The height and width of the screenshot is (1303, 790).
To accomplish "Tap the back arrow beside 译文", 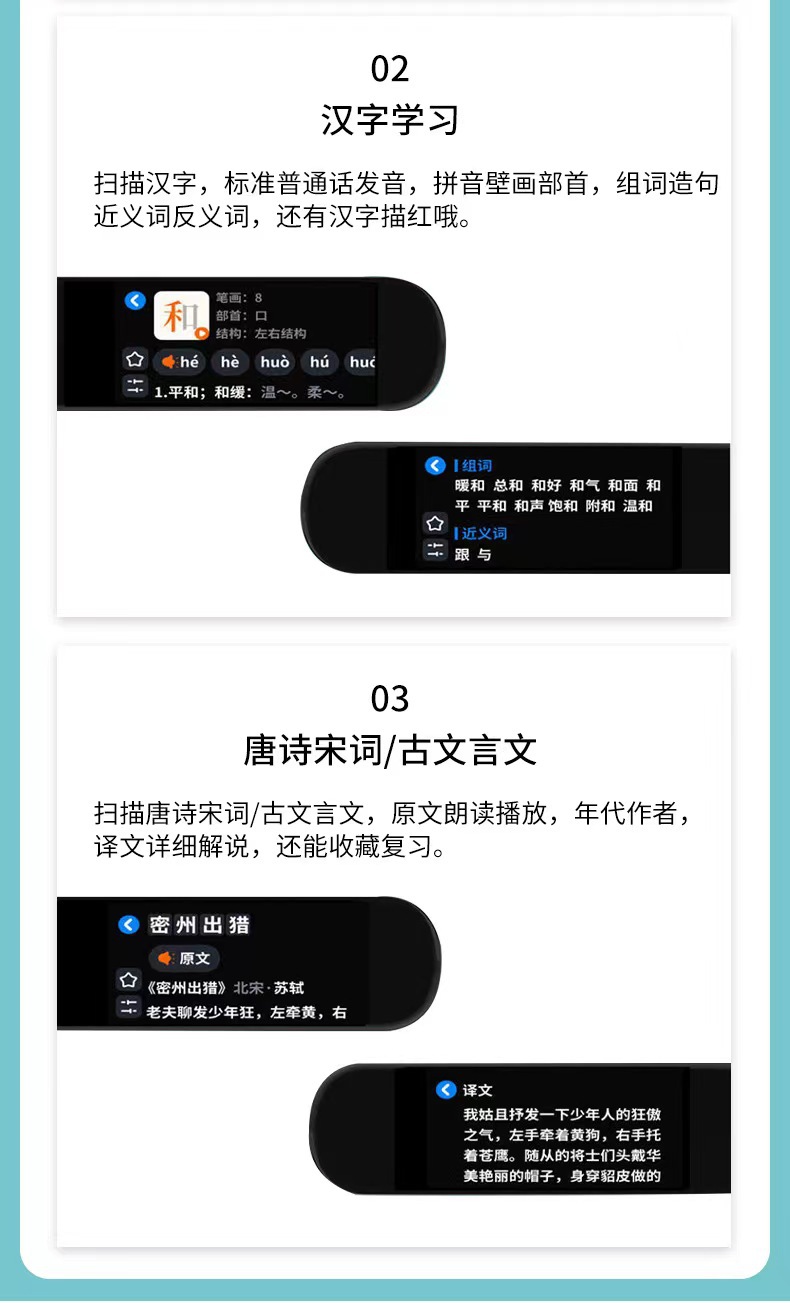I will tap(446, 1090).
